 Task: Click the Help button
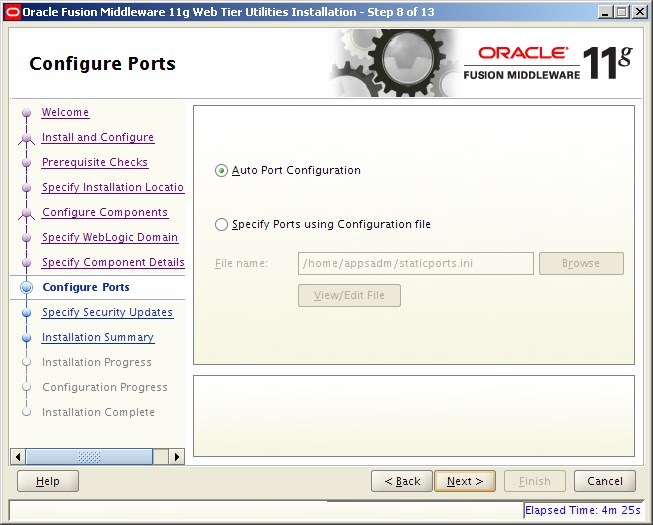point(48,481)
